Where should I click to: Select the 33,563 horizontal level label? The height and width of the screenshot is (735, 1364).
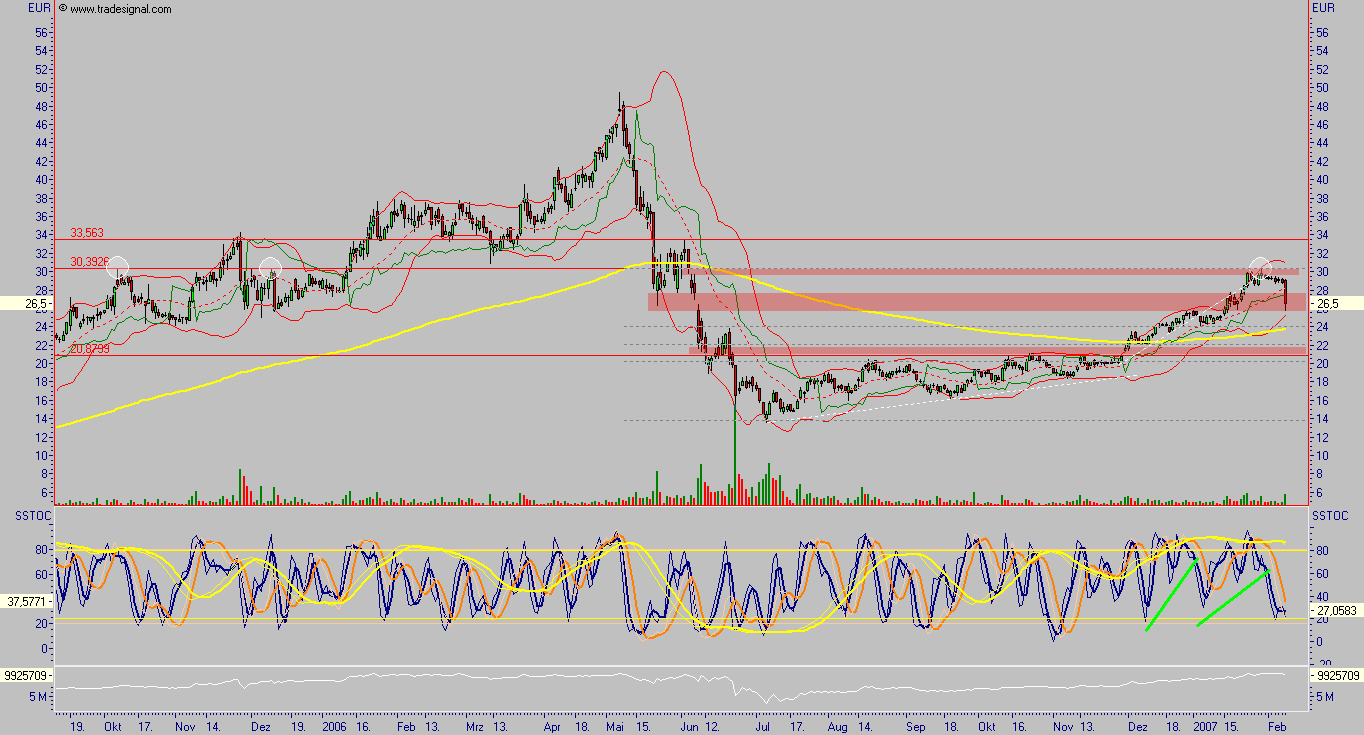(86, 233)
